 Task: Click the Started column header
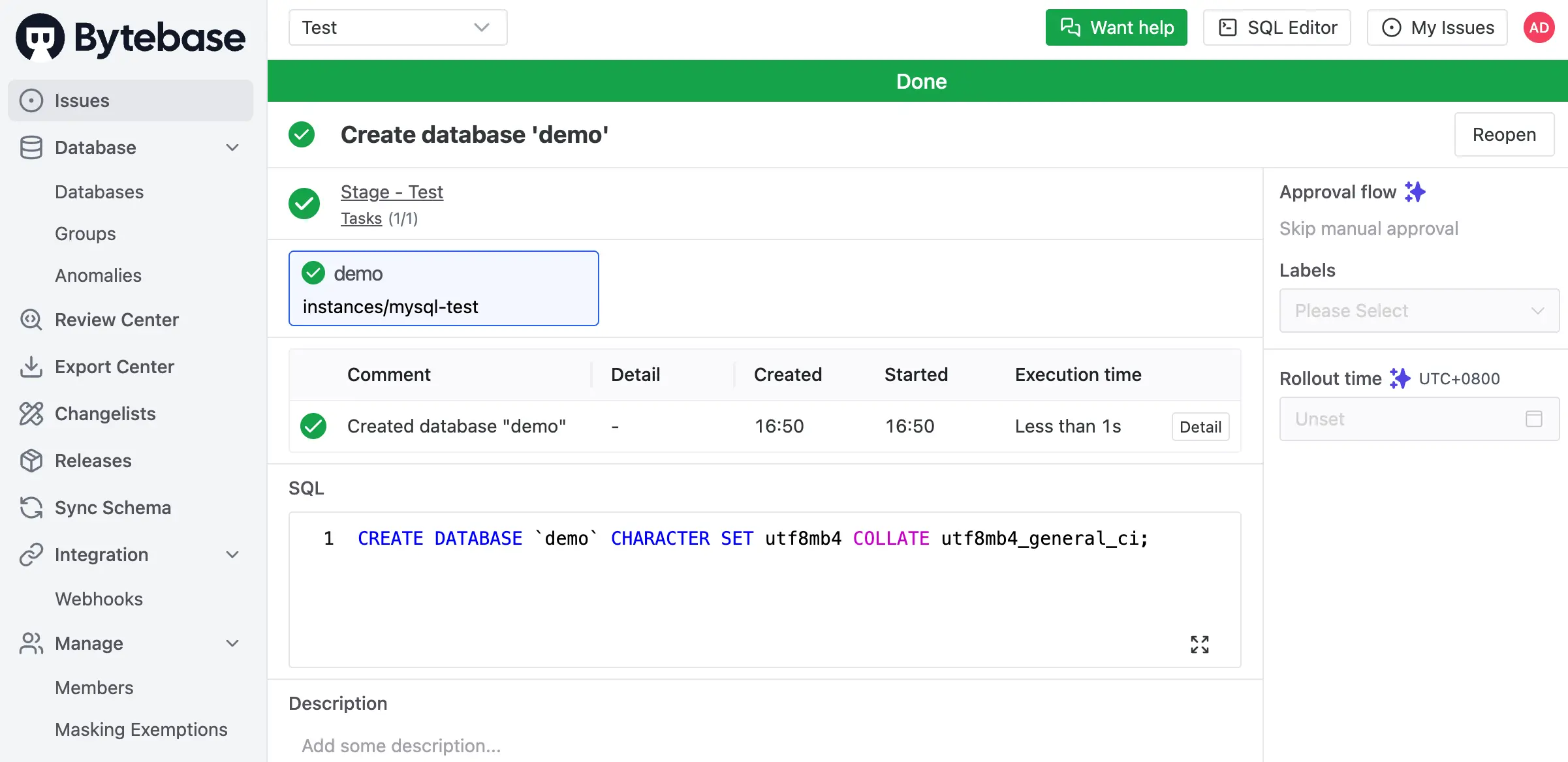[916, 374]
